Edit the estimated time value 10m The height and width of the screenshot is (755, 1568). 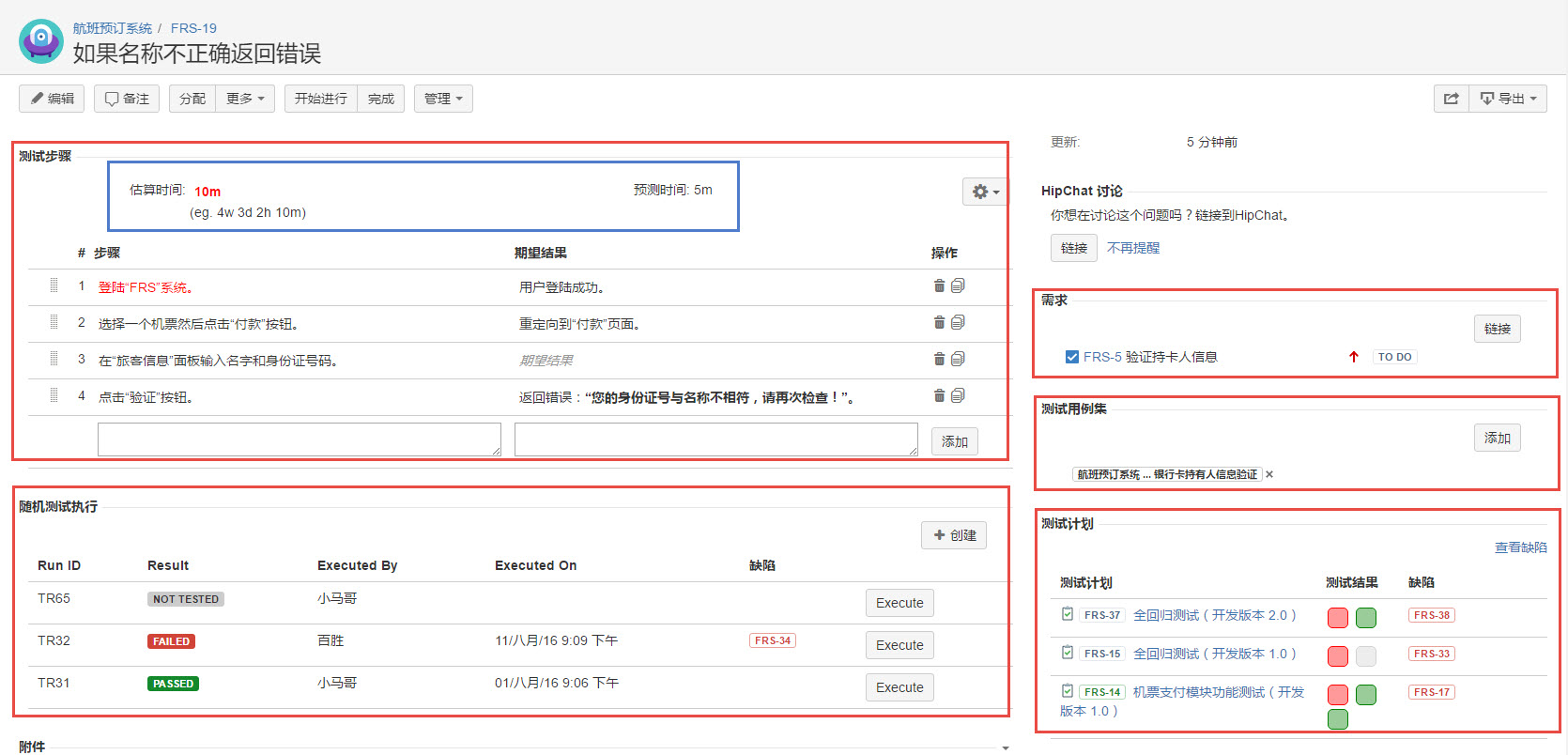click(x=208, y=192)
